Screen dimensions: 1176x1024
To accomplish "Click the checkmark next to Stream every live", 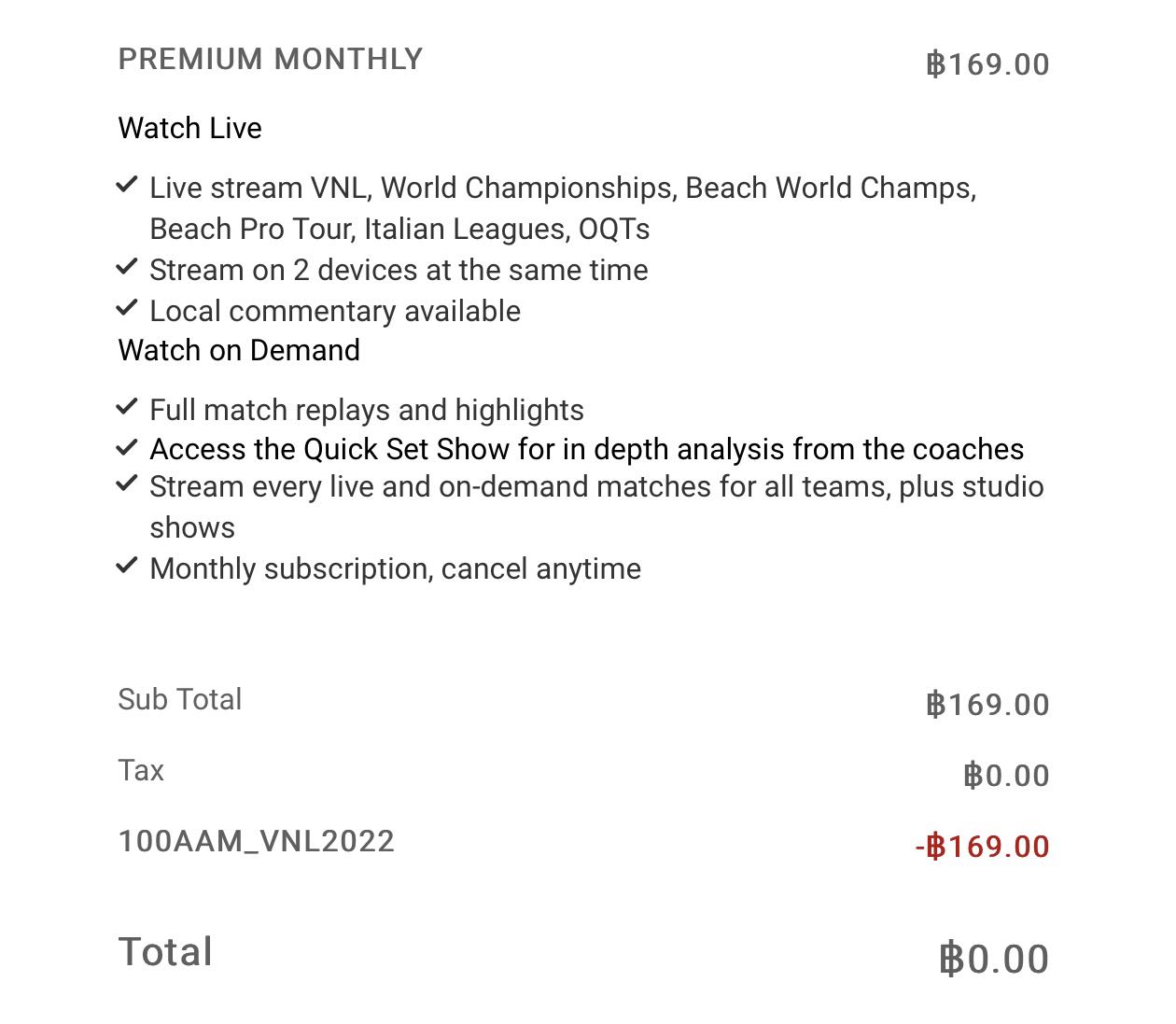I will pos(127,484).
